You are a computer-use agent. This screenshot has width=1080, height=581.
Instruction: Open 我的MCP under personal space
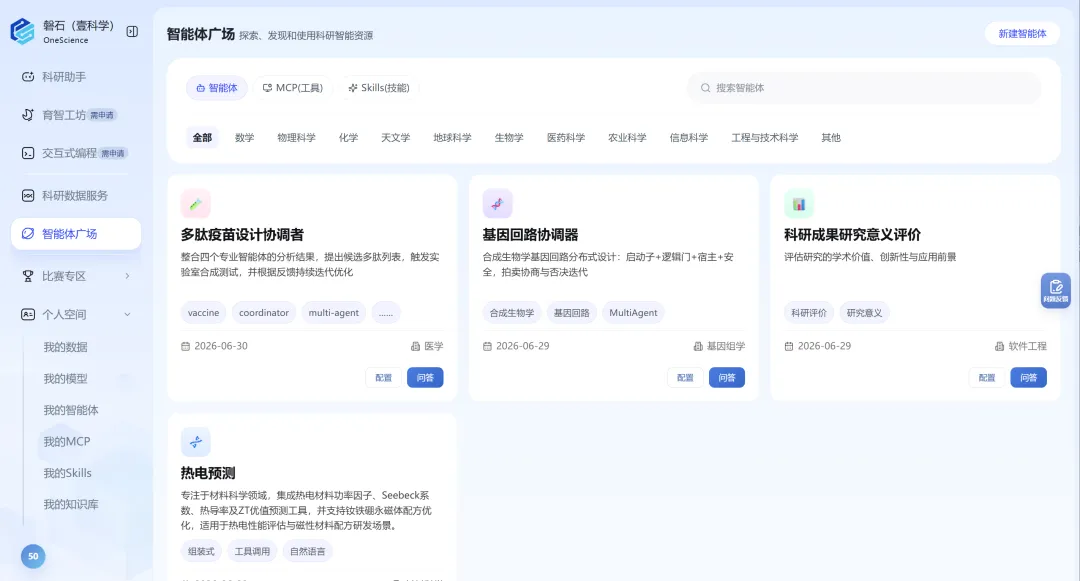pos(67,441)
